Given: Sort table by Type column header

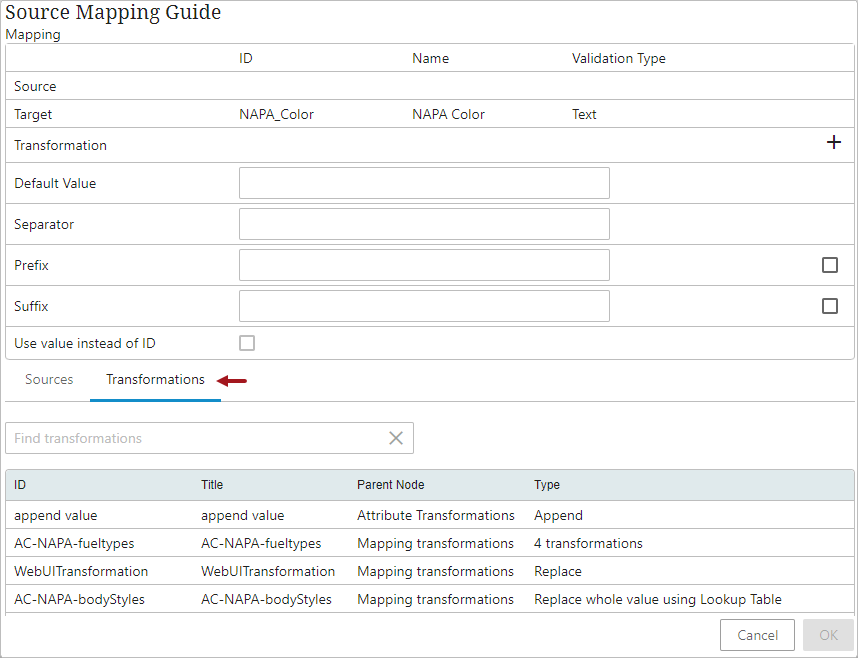Looking at the screenshot, I should point(547,485).
